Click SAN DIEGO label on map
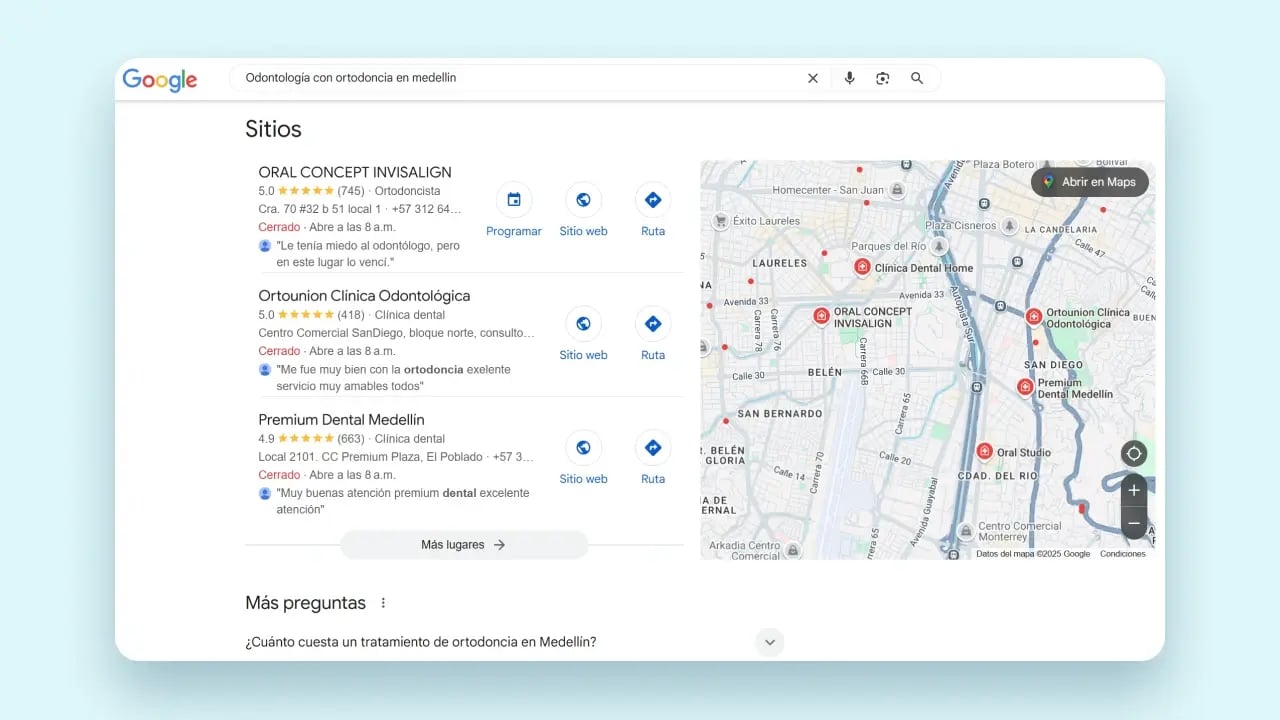 point(1054,365)
